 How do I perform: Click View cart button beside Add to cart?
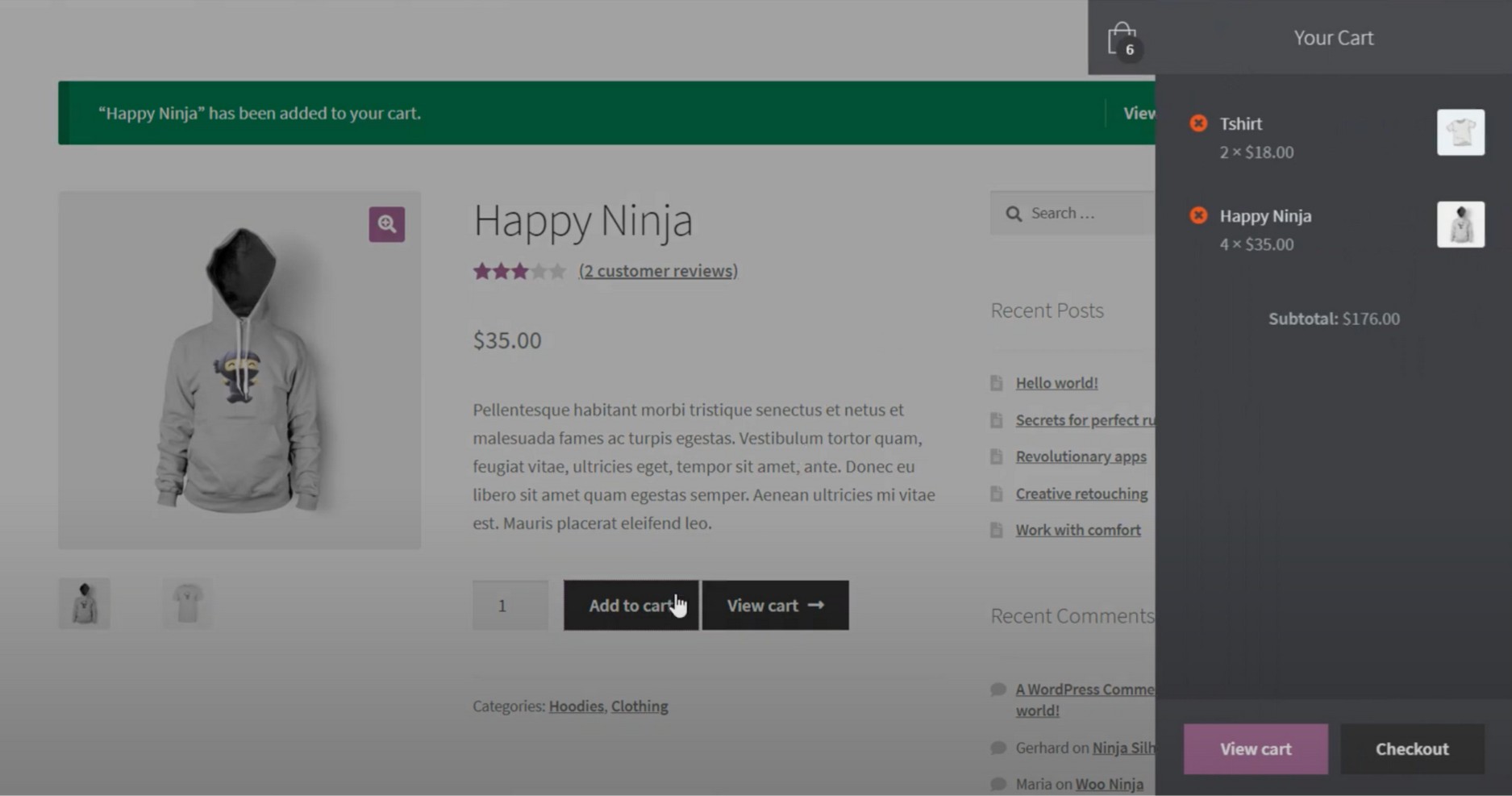click(x=775, y=606)
